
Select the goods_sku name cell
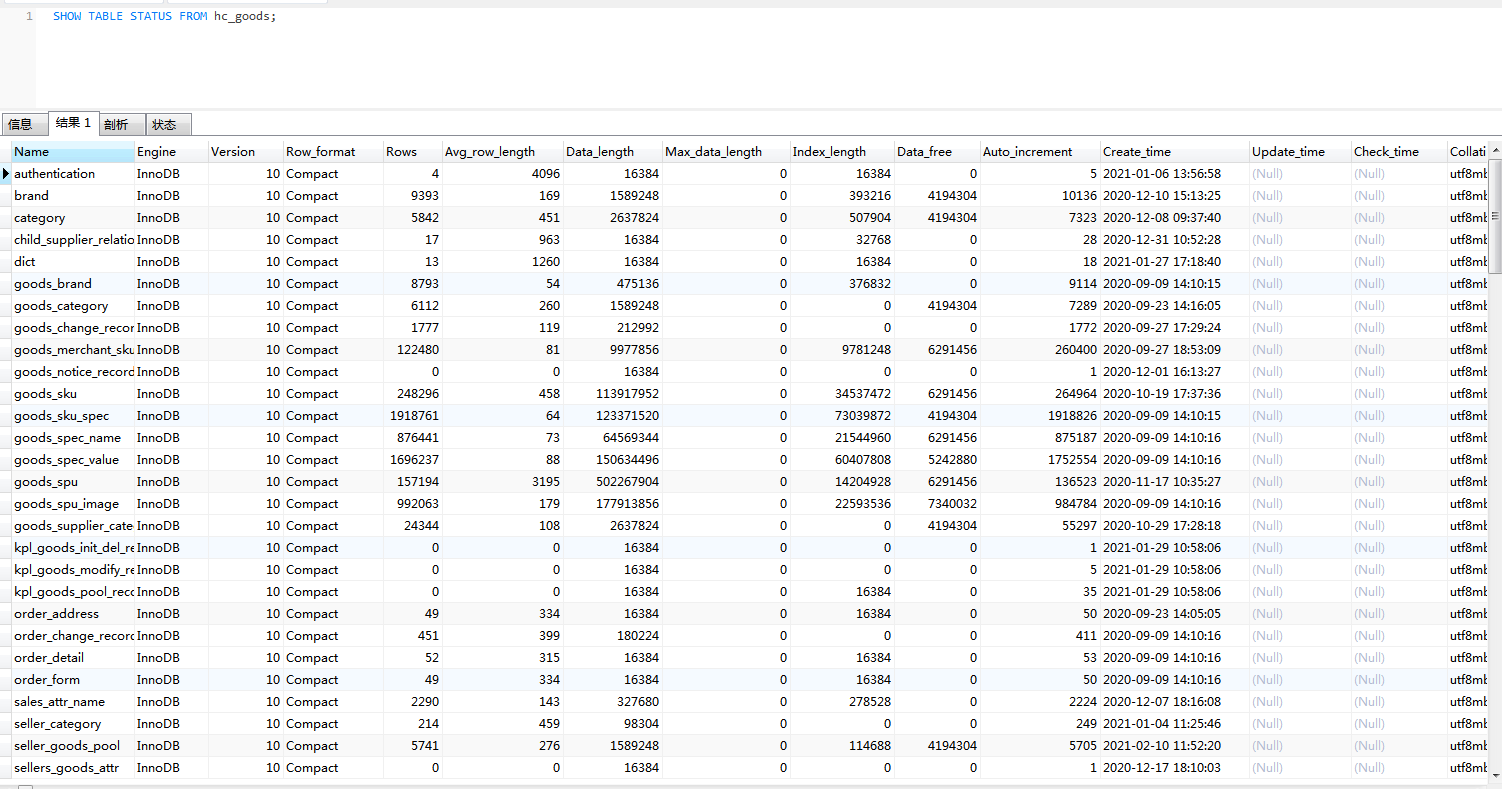point(73,394)
